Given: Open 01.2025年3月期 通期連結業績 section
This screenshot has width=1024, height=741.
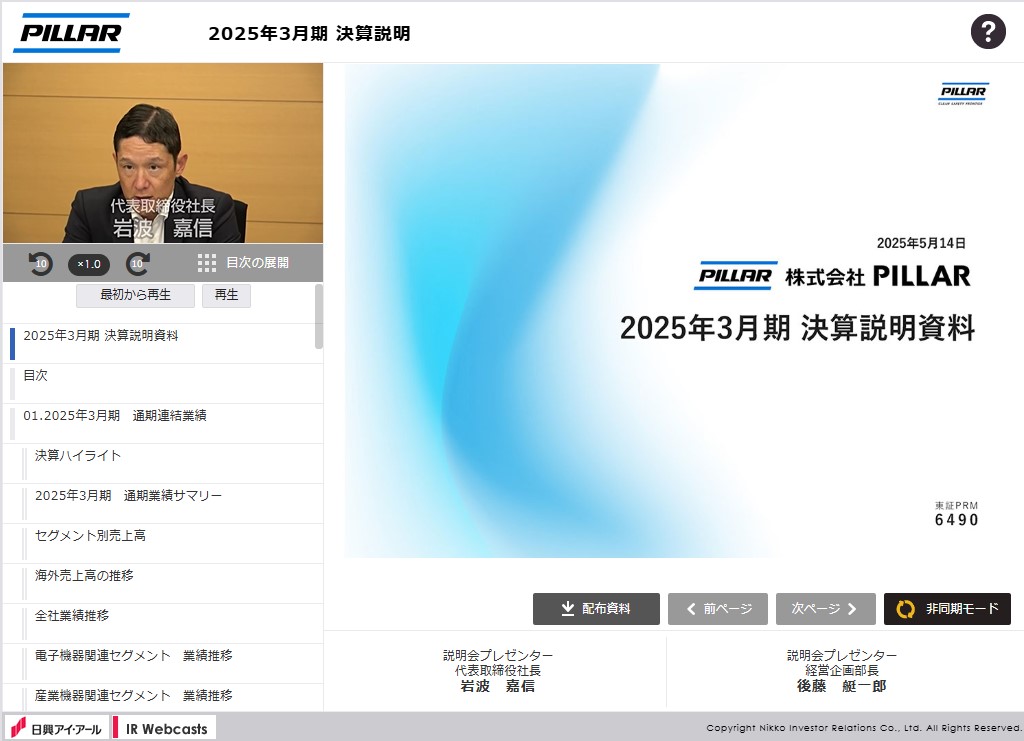Looking at the screenshot, I should (x=163, y=423).
